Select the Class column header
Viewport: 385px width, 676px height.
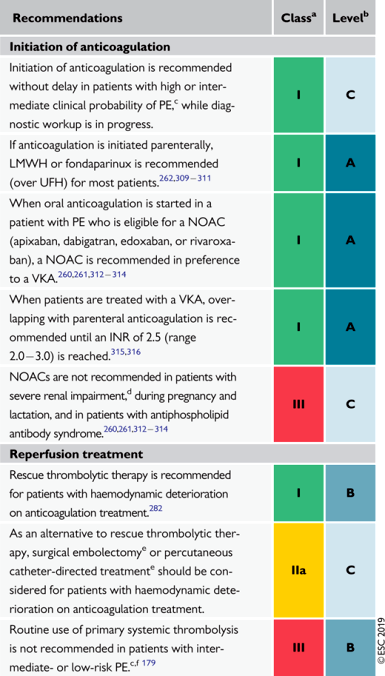coord(298,17)
